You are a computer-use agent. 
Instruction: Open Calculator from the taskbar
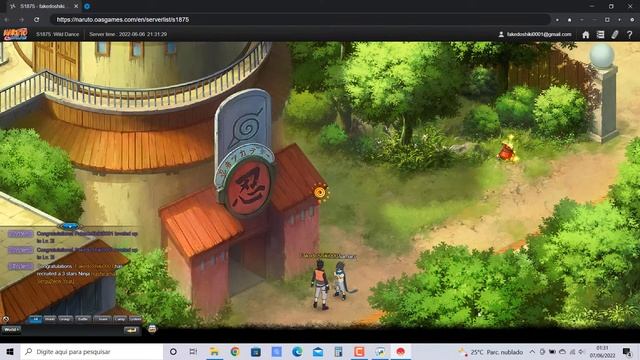point(338,351)
